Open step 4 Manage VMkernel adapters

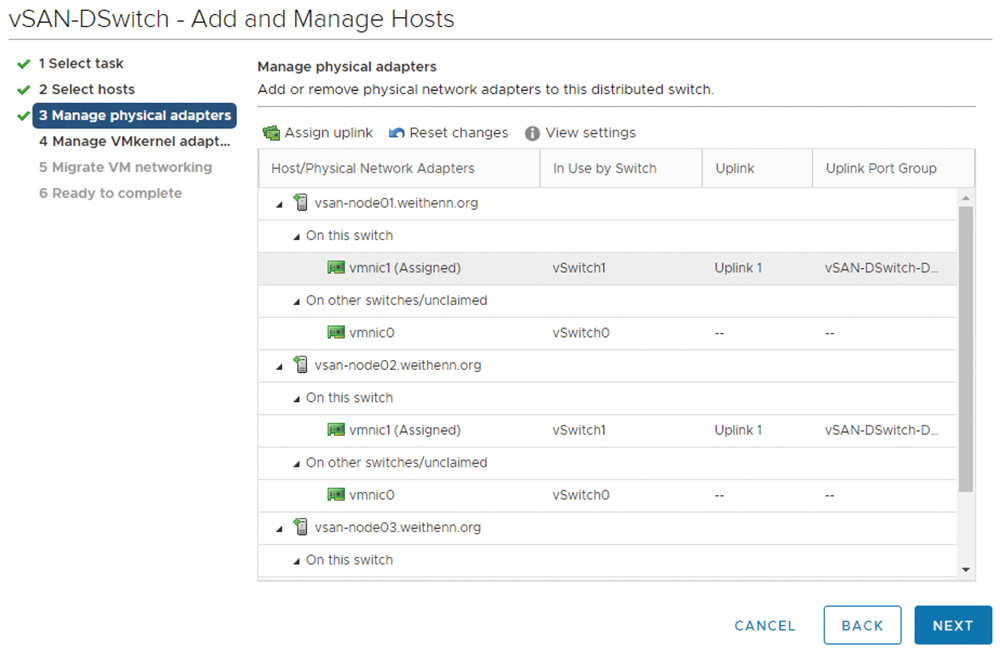coord(135,142)
